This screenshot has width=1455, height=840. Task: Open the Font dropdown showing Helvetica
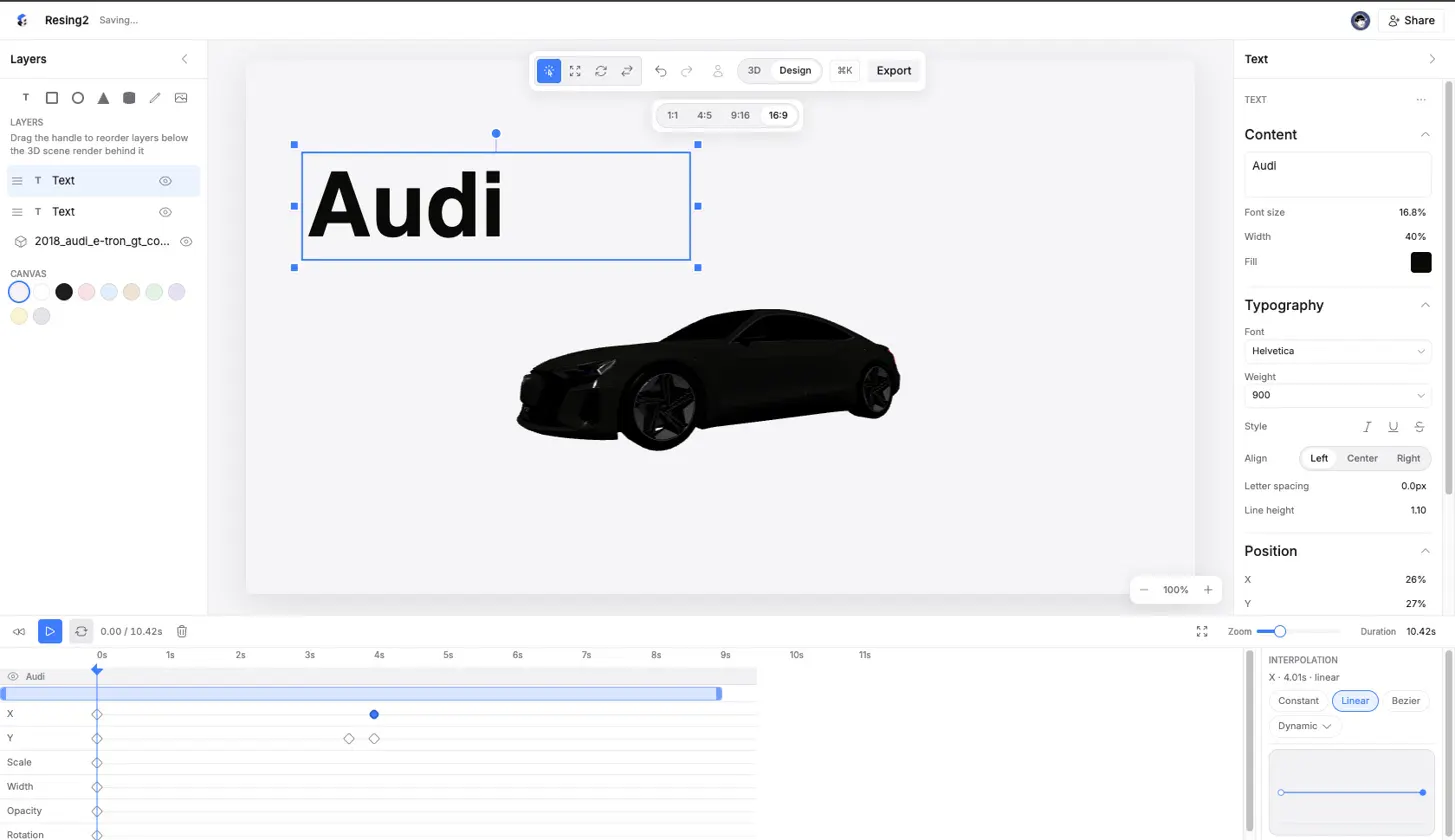click(1338, 352)
